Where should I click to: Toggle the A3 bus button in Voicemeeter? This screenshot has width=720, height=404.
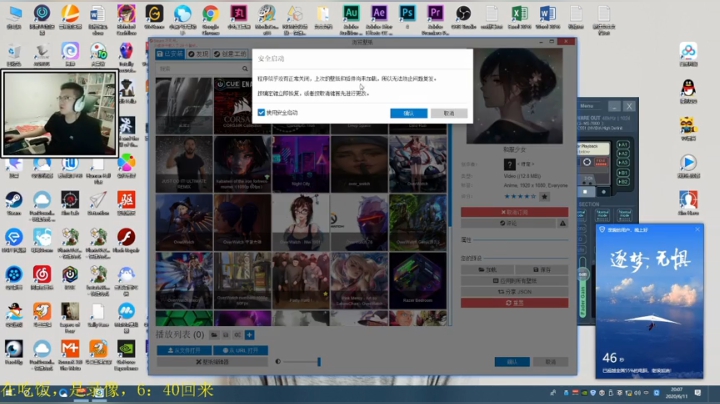[x=623, y=163]
